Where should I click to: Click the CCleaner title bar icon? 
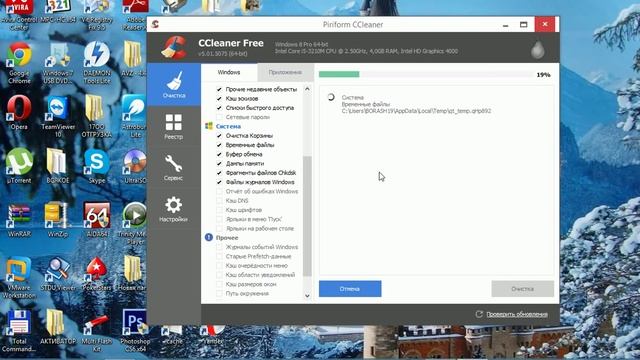click(x=155, y=24)
